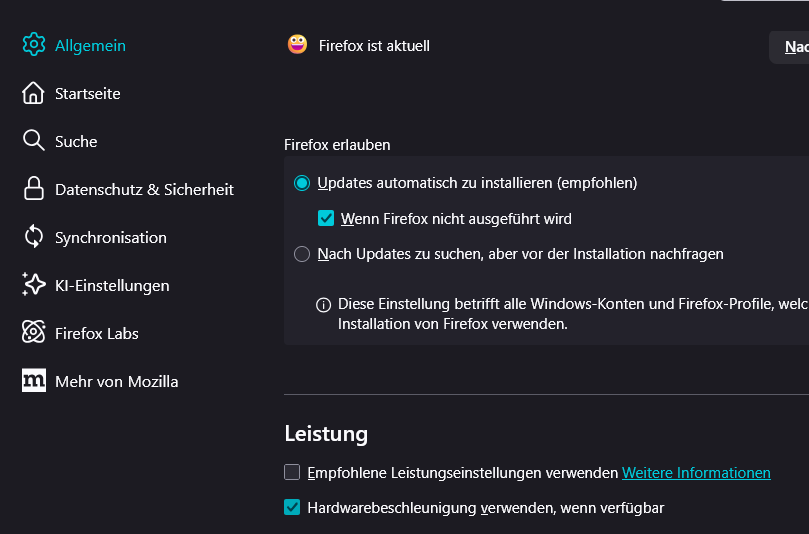Viewport: 809px width, 534px height.
Task: Disable Hardwarebeschleunigung verwenden checkbox
Action: point(292,508)
